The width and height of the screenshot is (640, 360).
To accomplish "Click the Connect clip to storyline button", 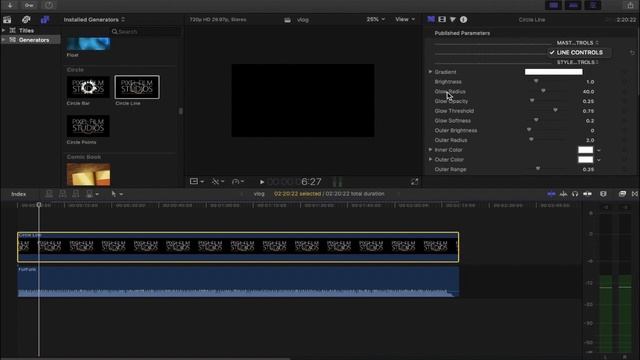I will (49, 194).
